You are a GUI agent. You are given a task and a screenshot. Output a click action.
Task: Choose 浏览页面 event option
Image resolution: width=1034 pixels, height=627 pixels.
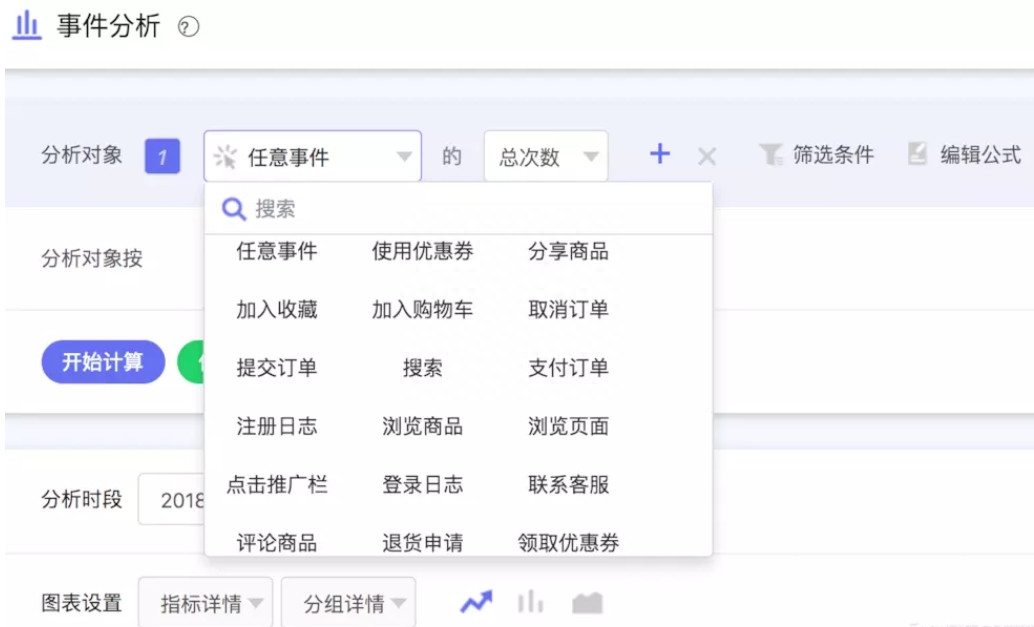[568, 426]
